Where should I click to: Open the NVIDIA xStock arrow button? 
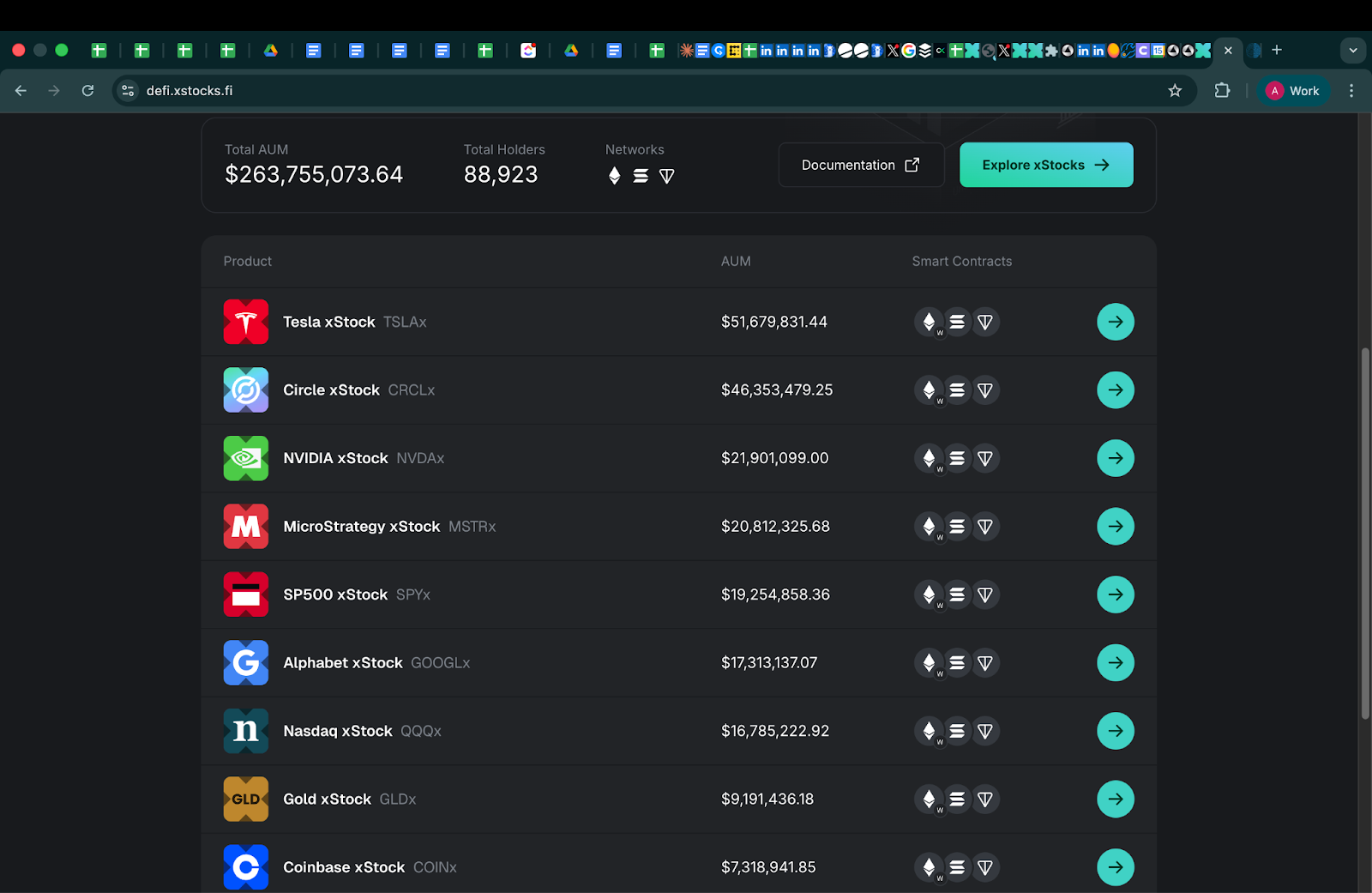coord(1116,458)
